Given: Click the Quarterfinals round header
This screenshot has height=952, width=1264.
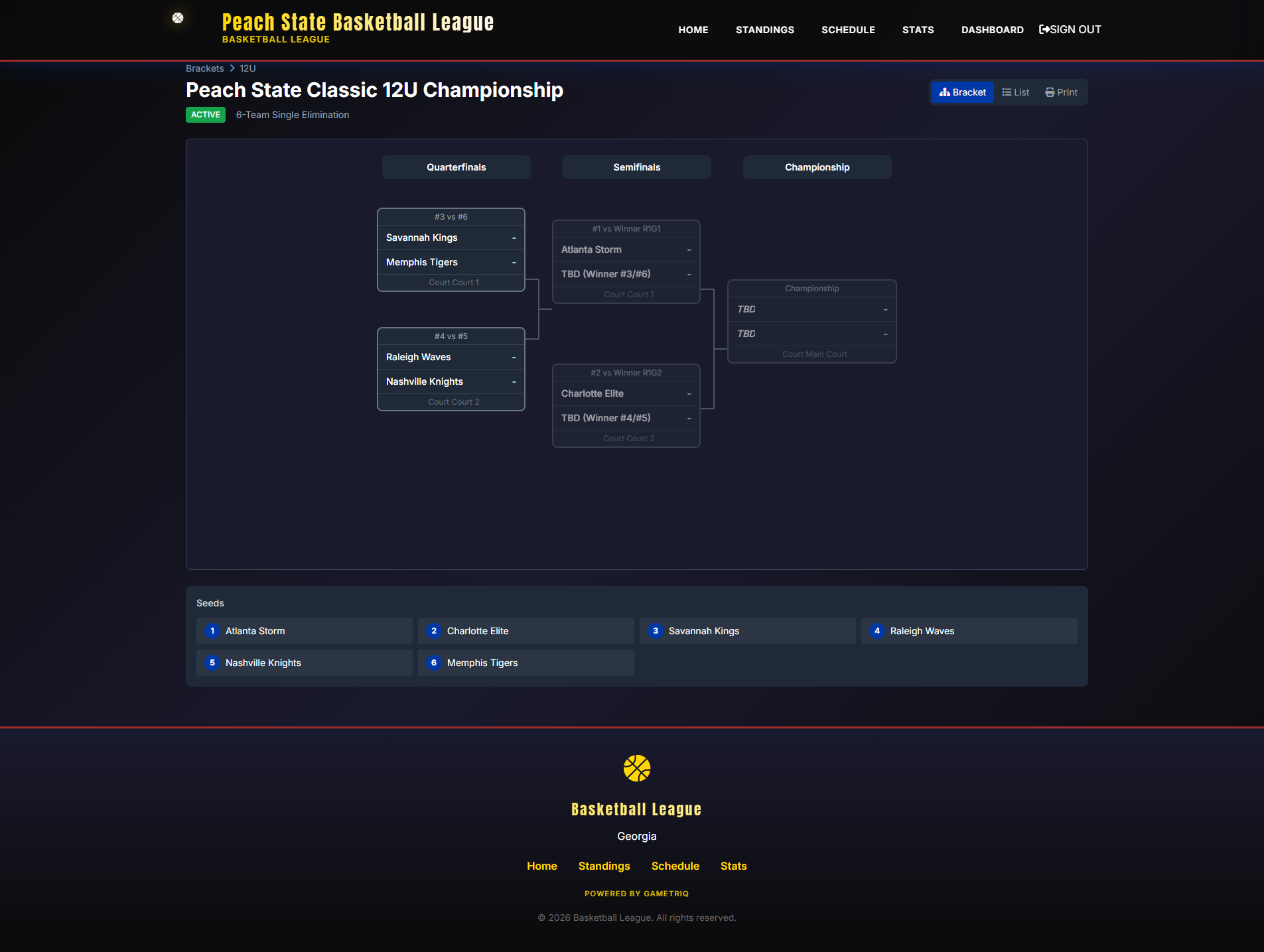Looking at the screenshot, I should coord(456,167).
